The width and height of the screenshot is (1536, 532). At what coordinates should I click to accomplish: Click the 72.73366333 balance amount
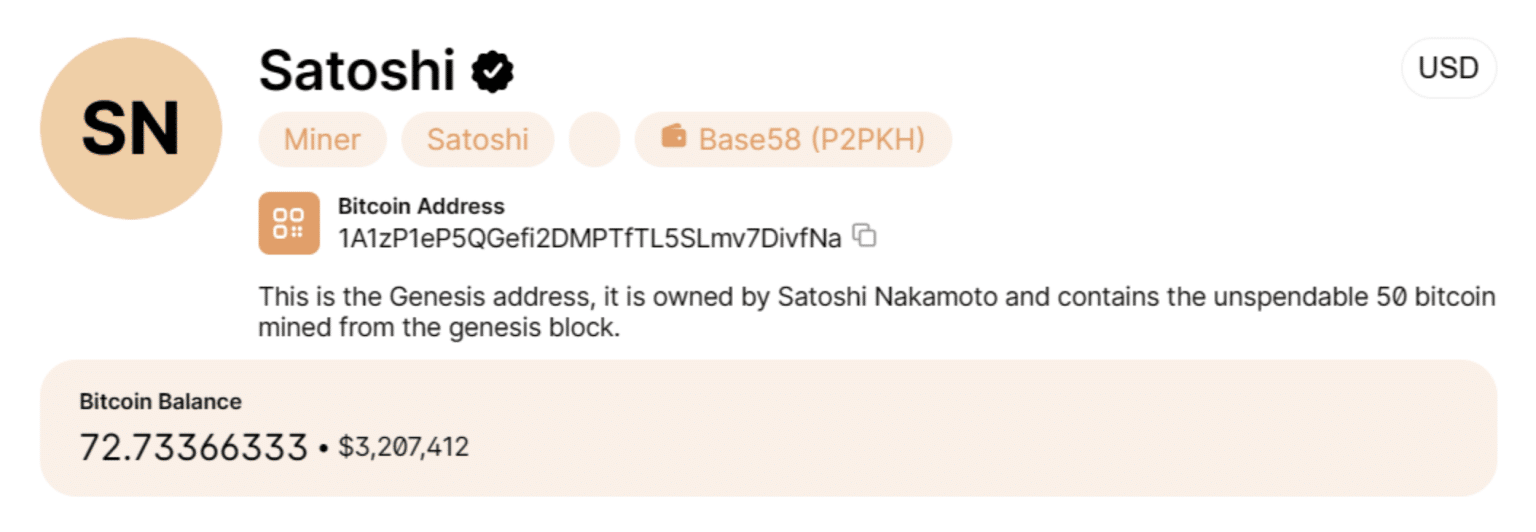[193, 448]
